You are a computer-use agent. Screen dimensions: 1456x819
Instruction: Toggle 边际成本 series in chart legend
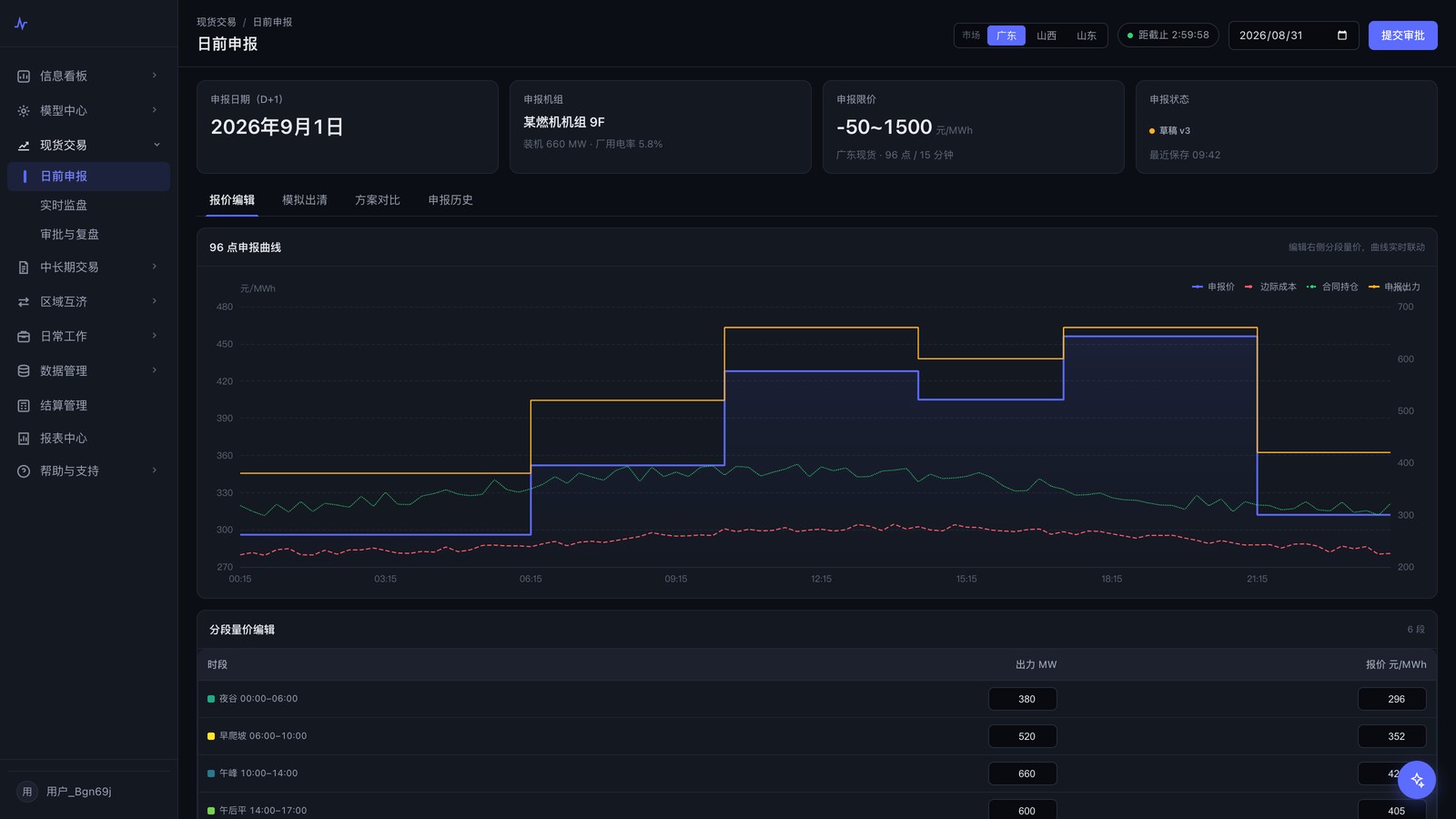pos(1270,287)
